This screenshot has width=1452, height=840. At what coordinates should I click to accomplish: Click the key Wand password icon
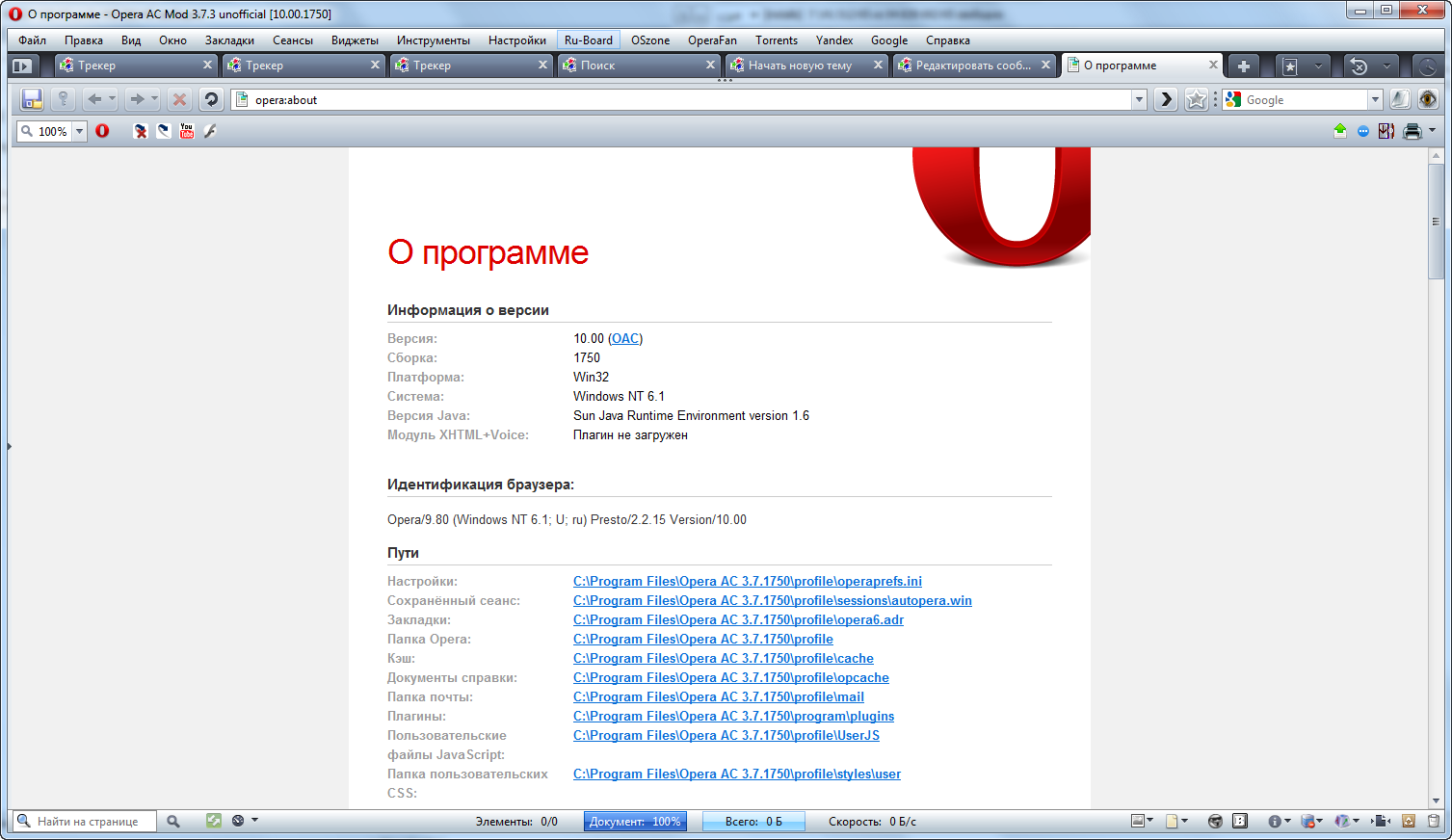pos(63,99)
